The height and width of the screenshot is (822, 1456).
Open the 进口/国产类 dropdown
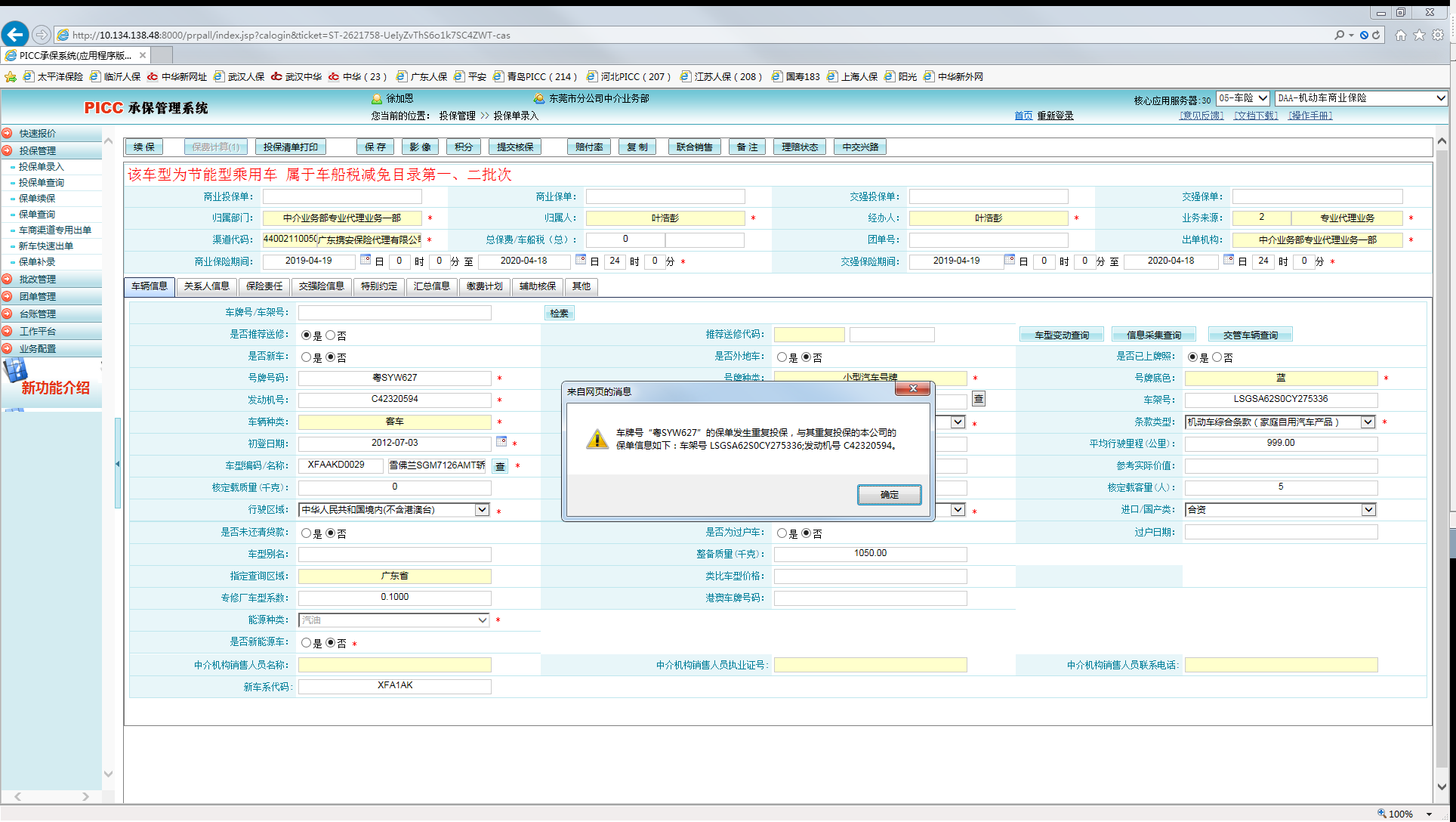click(1368, 510)
